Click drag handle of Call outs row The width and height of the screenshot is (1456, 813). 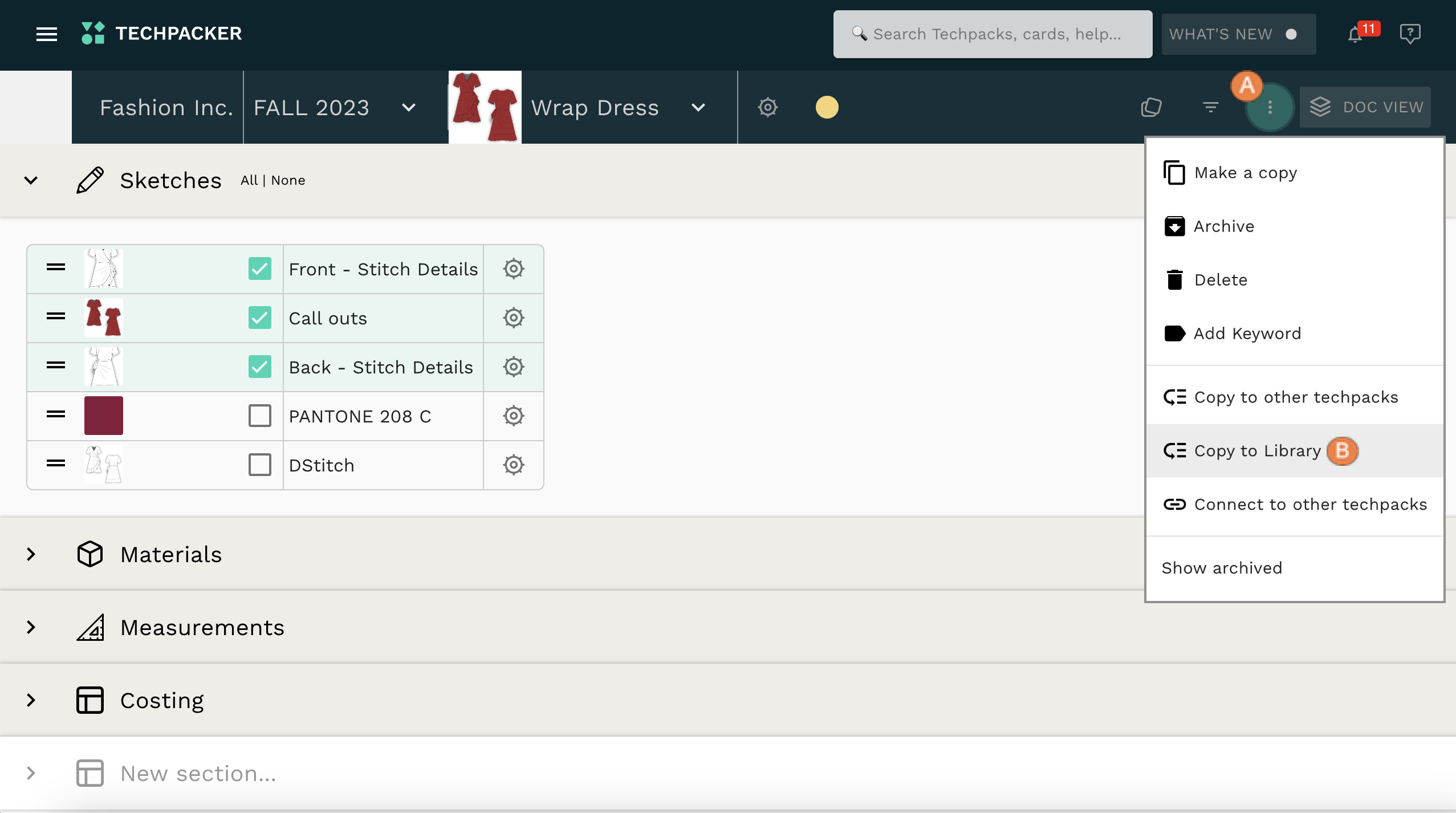click(56, 316)
